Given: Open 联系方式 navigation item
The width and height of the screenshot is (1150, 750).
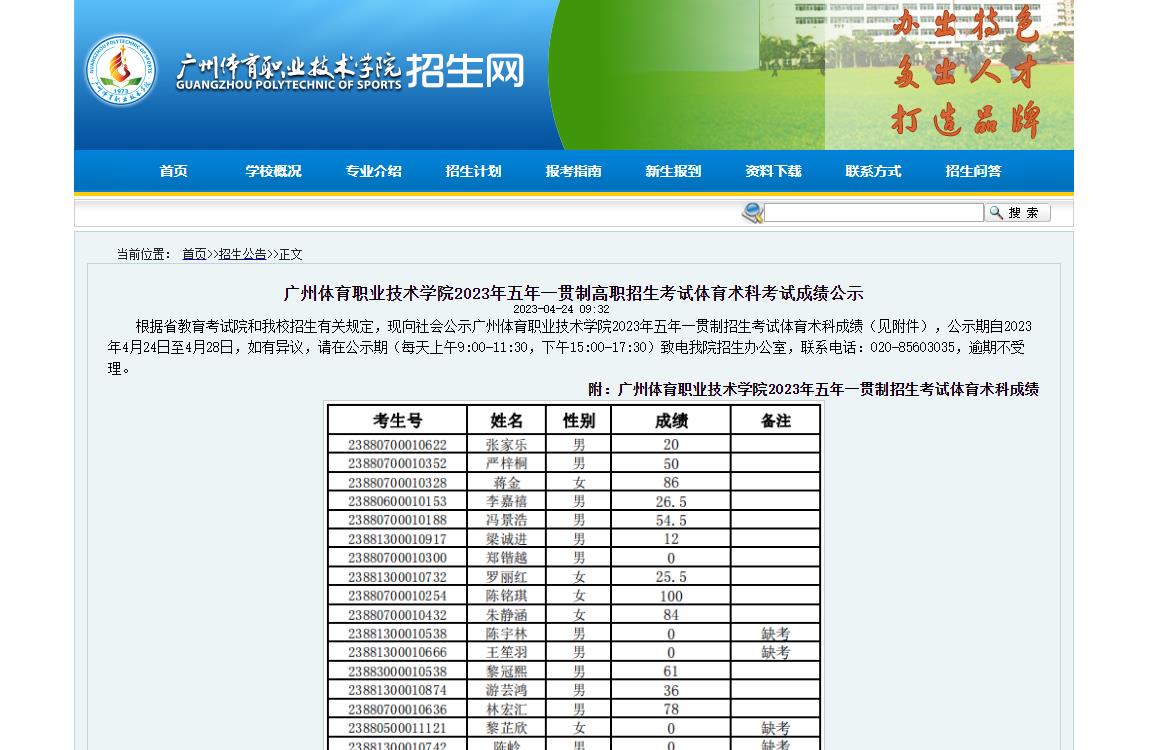Looking at the screenshot, I should tap(873, 171).
